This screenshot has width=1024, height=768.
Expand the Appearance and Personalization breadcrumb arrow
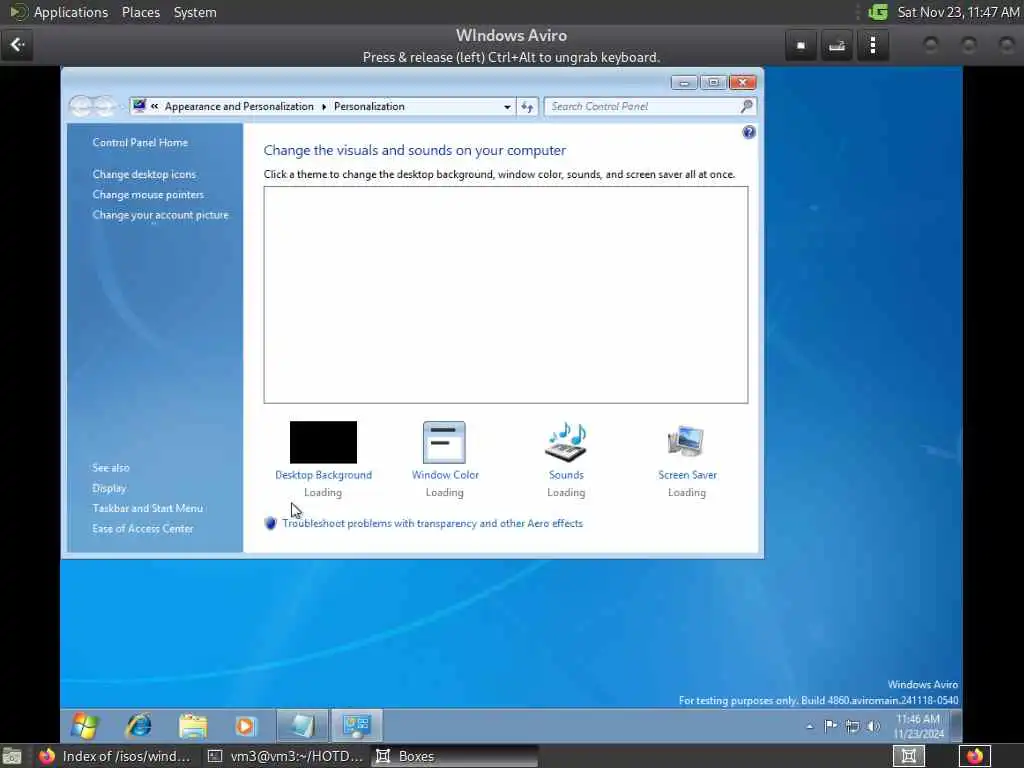324,106
